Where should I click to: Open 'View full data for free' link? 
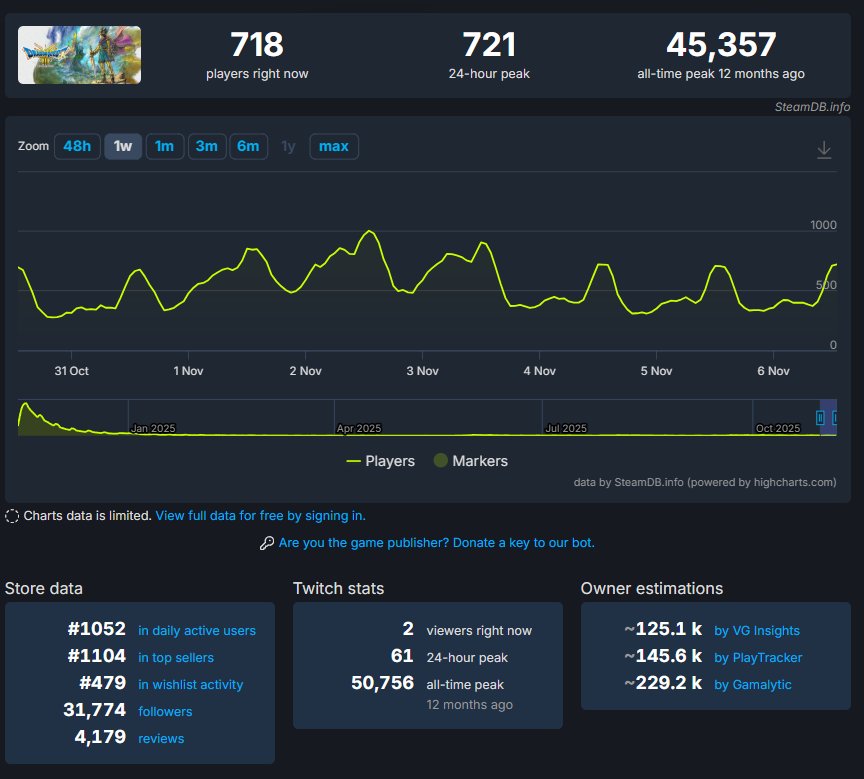coord(260,516)
